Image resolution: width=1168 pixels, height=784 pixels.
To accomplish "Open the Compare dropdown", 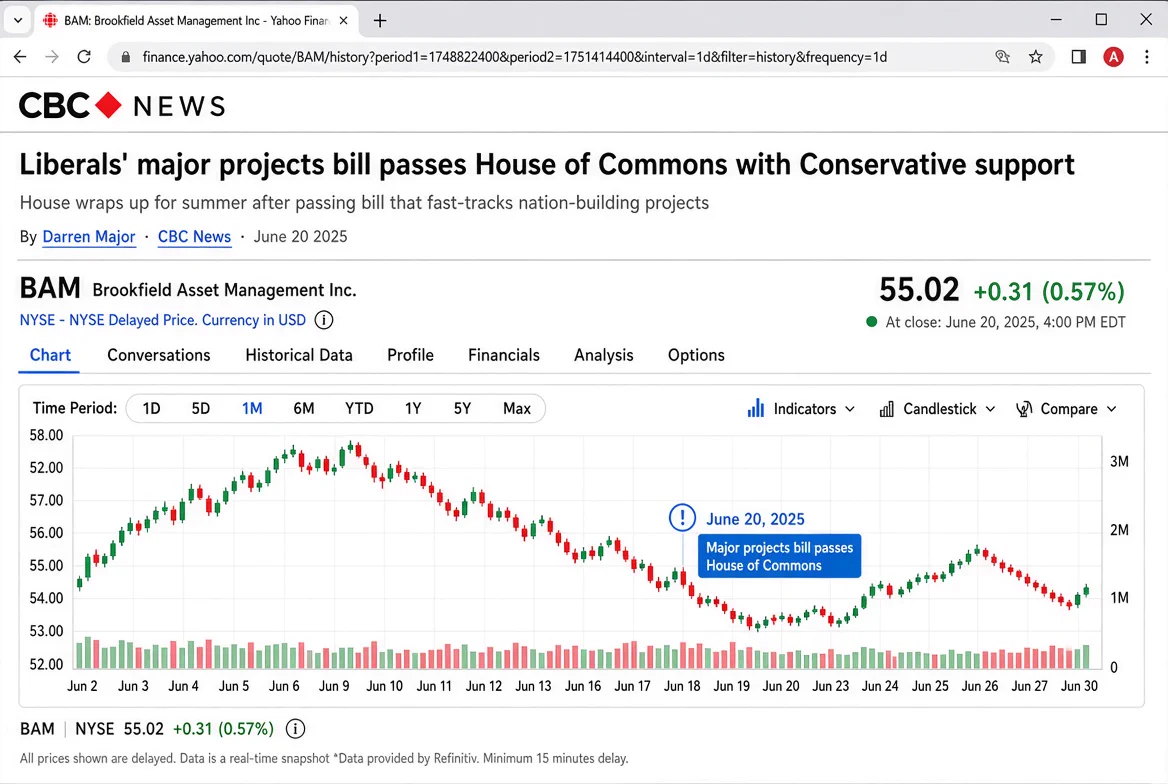I will pyautogui.click(x=1066, y=409).
